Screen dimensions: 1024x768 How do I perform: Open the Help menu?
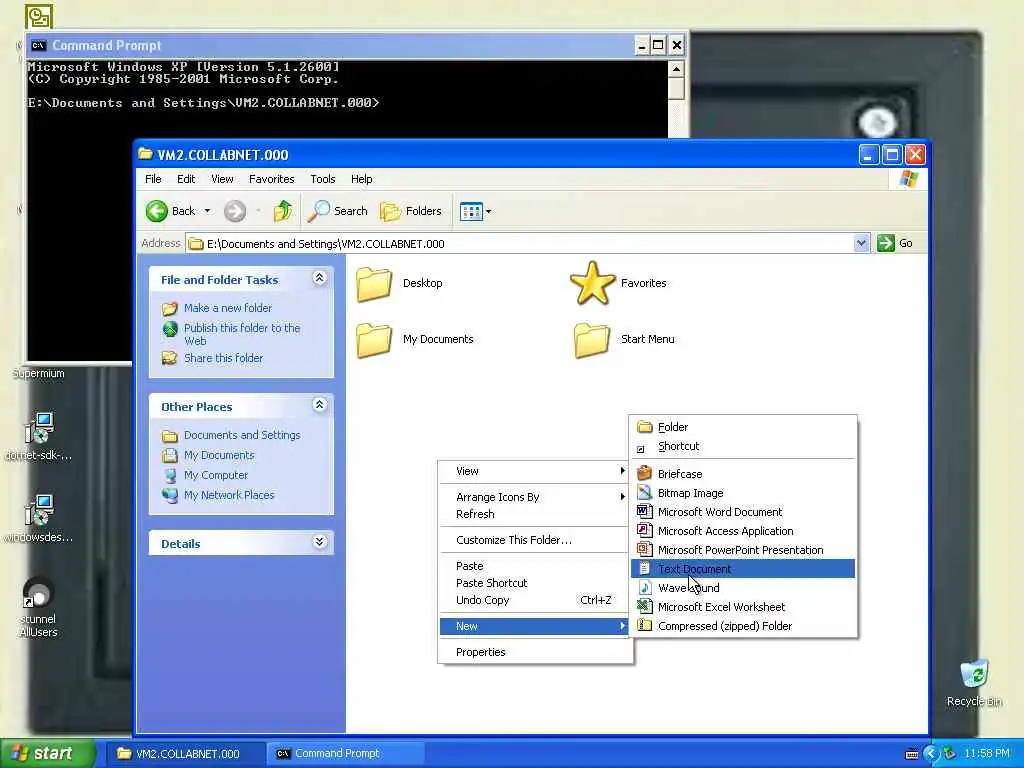[x=361, y=179]
